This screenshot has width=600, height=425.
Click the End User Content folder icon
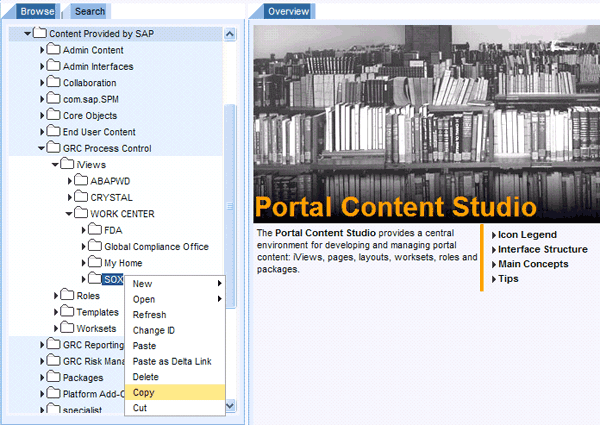pos(53,131)
